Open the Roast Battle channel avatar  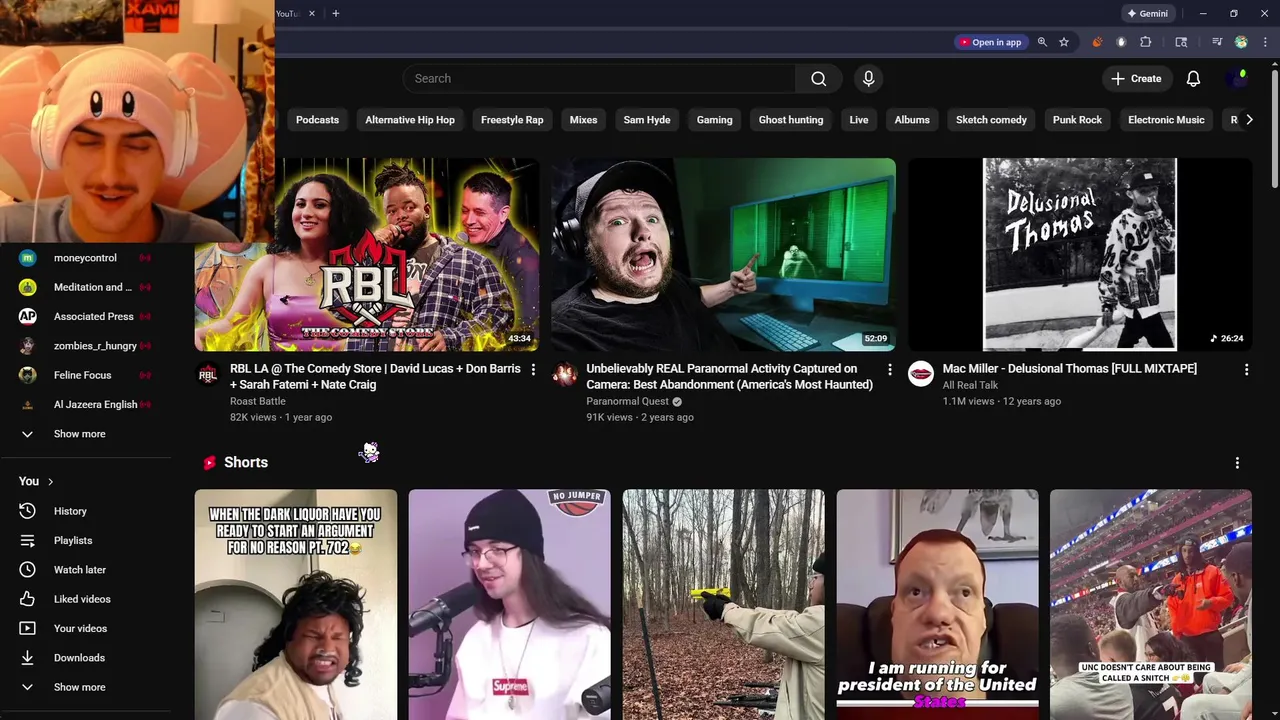coord(207,375)
